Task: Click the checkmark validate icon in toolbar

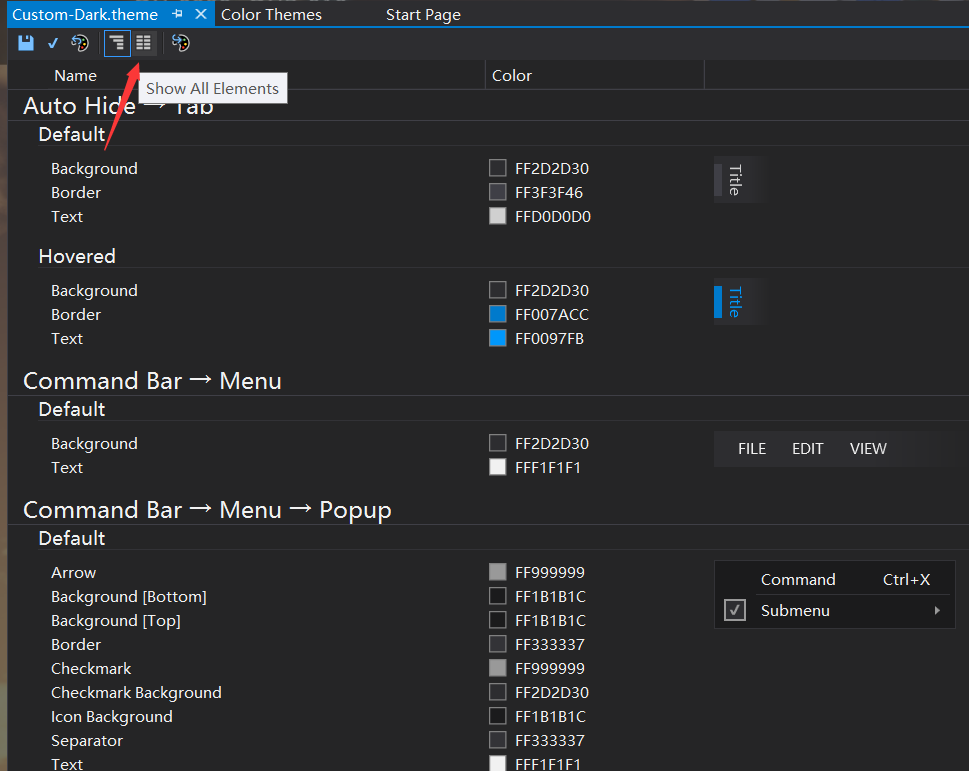Action: [52, 43]
